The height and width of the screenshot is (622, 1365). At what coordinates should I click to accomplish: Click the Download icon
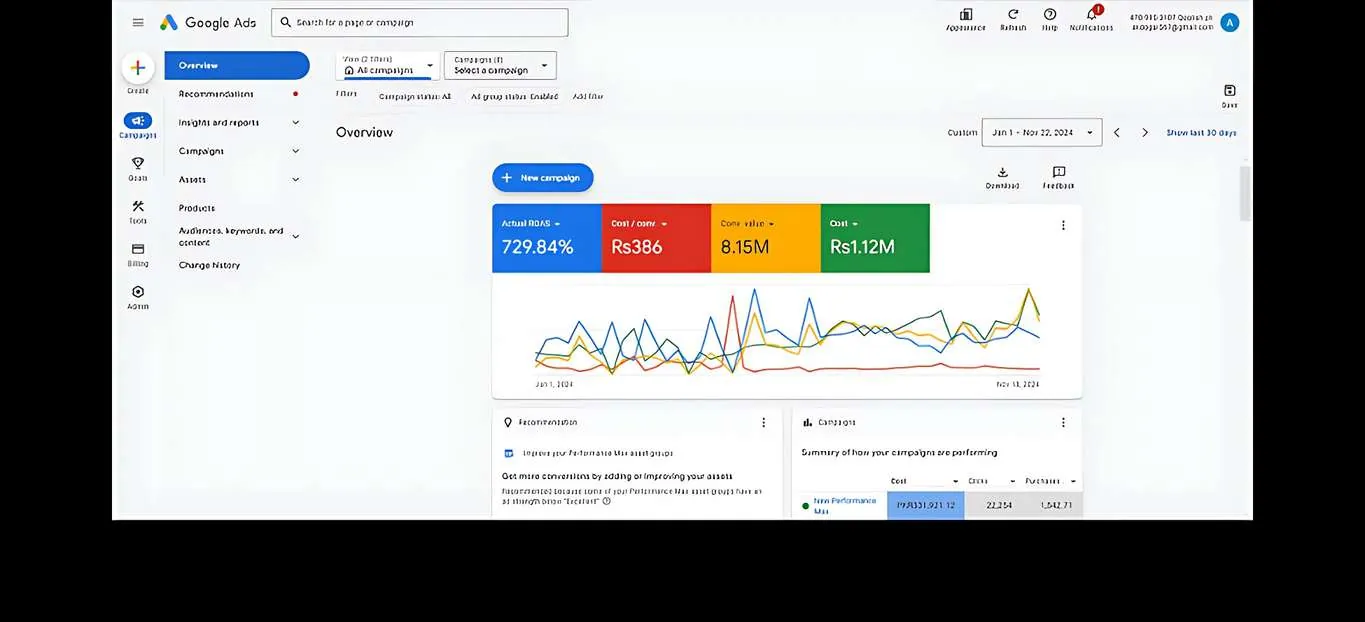point(1003,172)
